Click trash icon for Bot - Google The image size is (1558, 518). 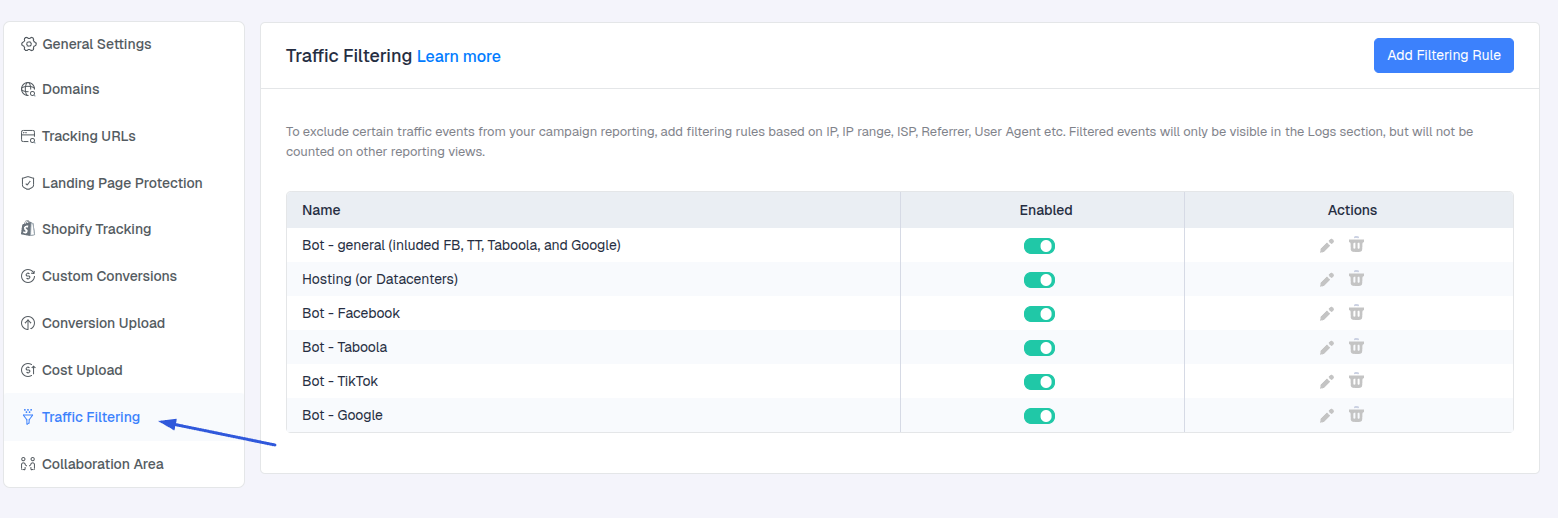pyautogui.click(x=1356, y=415)
